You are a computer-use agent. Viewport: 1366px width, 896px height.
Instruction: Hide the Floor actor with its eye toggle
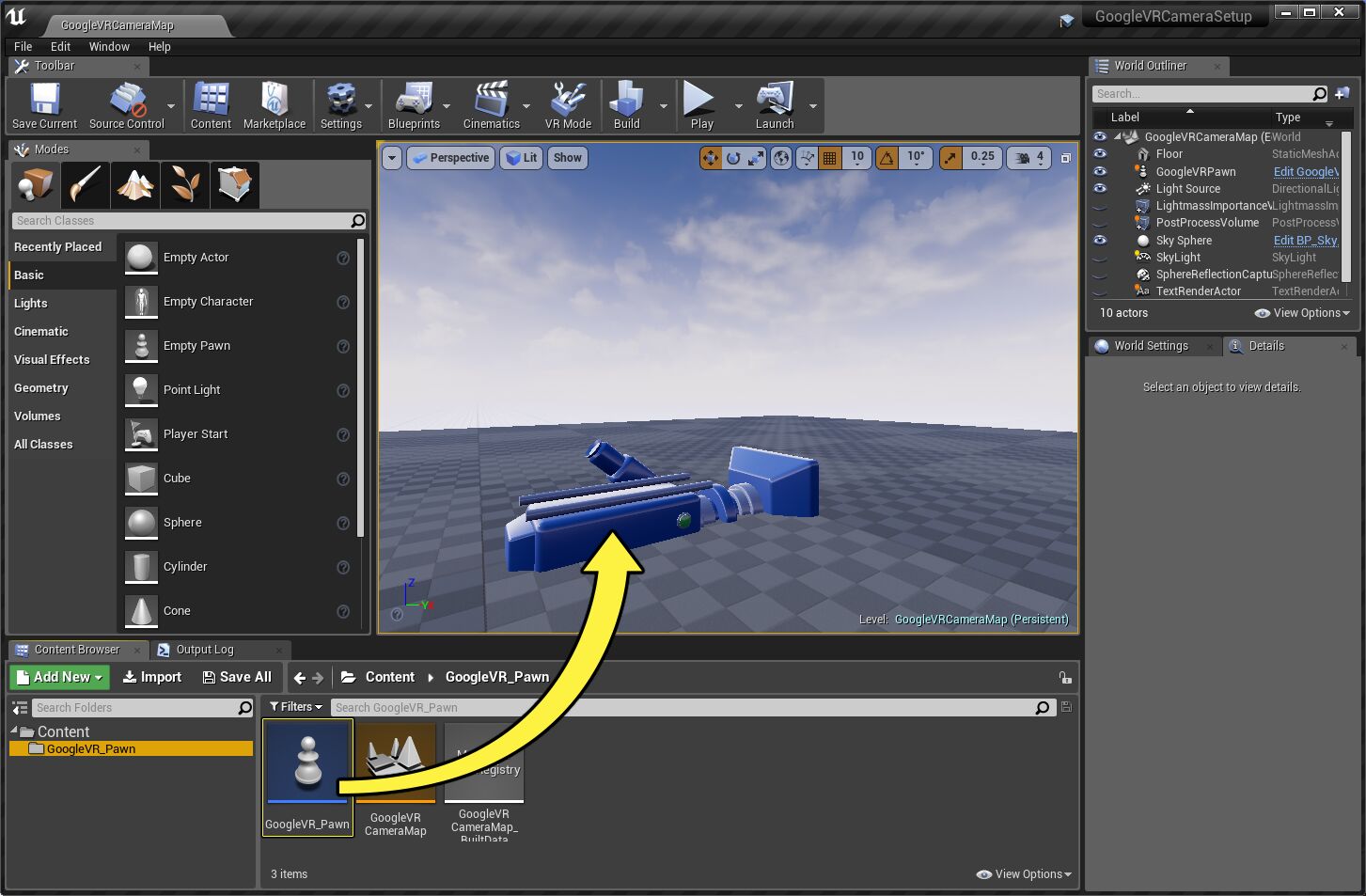coord(1099,153)
